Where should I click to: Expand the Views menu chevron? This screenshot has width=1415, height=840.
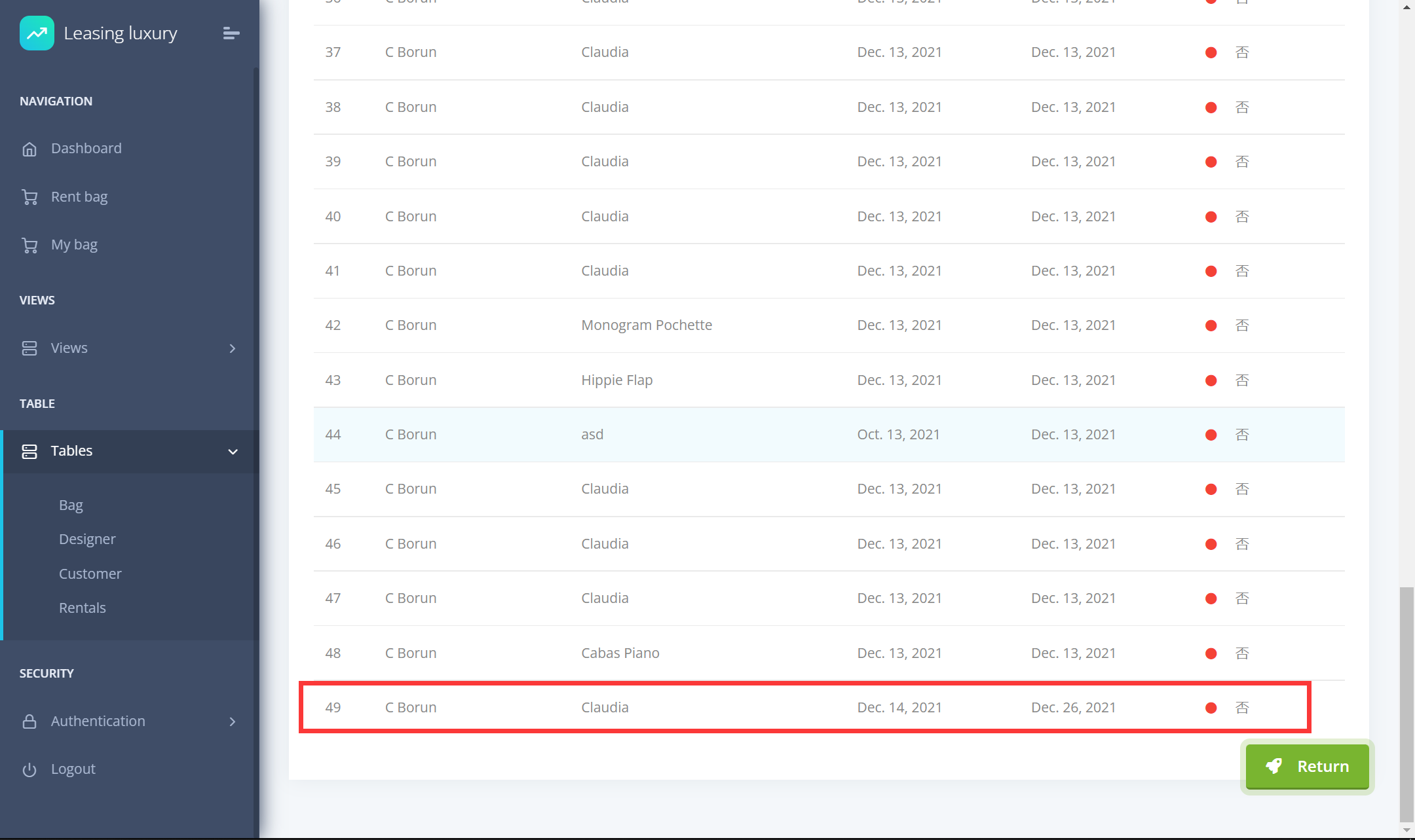[233, 348]
